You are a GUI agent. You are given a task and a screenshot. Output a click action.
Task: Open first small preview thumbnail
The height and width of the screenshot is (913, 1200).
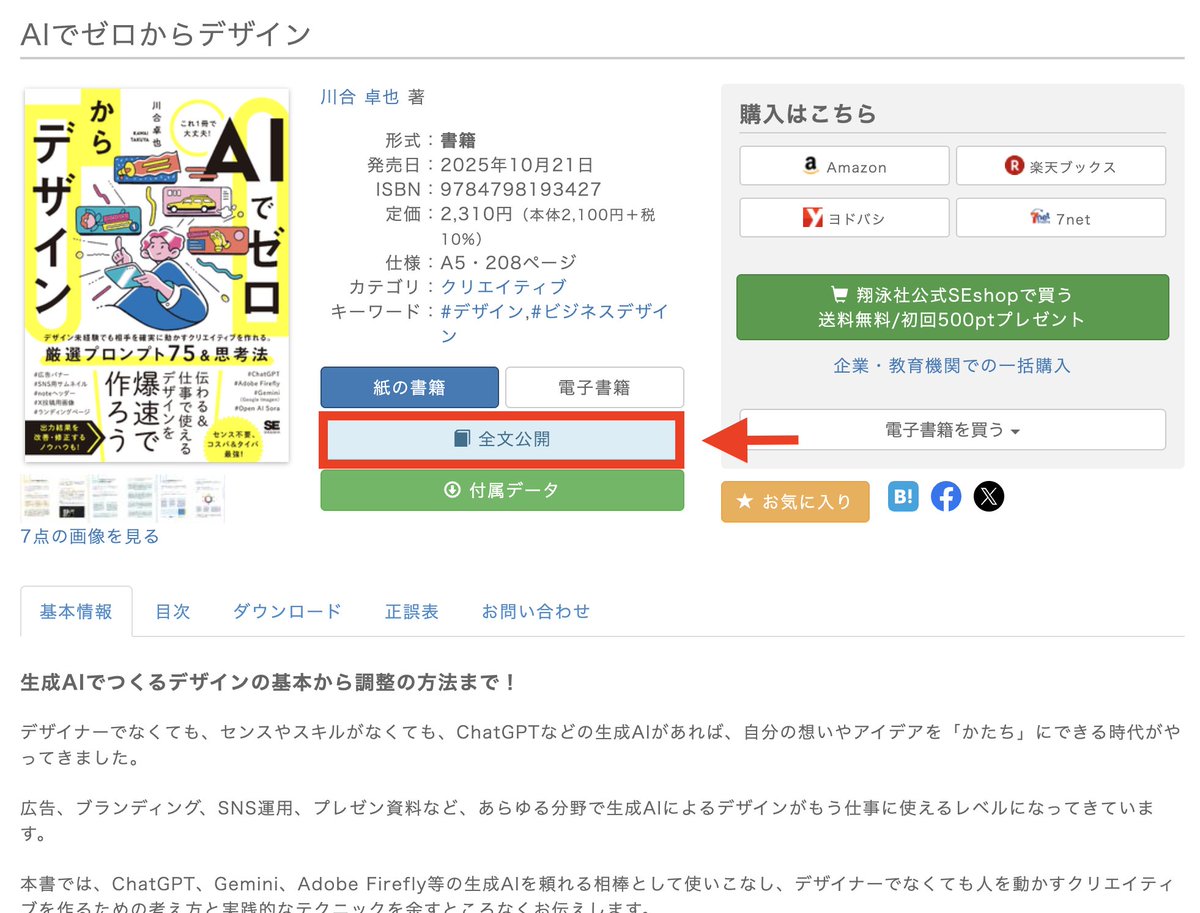tap(38, 497)
